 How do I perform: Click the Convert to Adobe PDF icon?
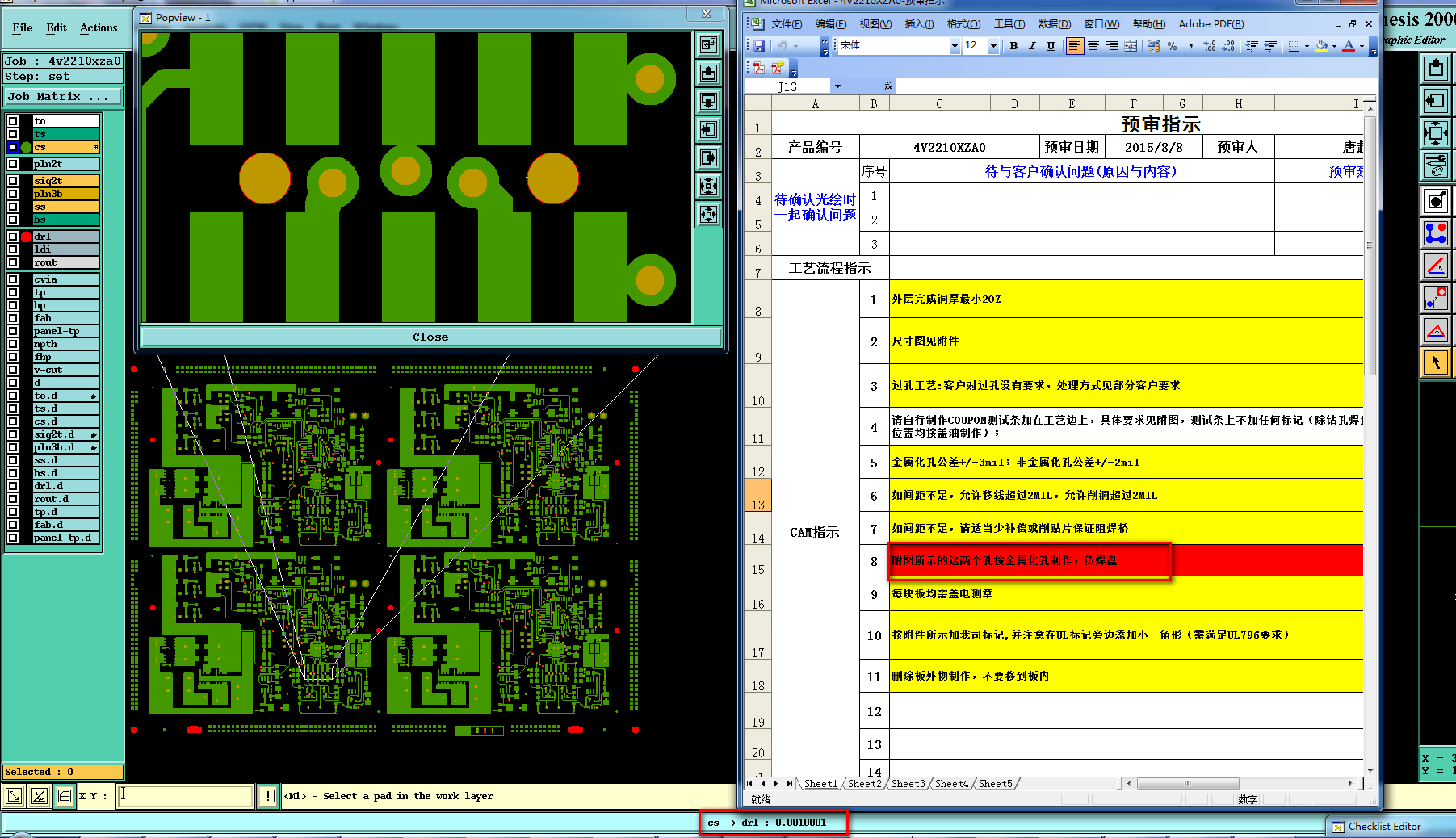click(x=758, y=68)
